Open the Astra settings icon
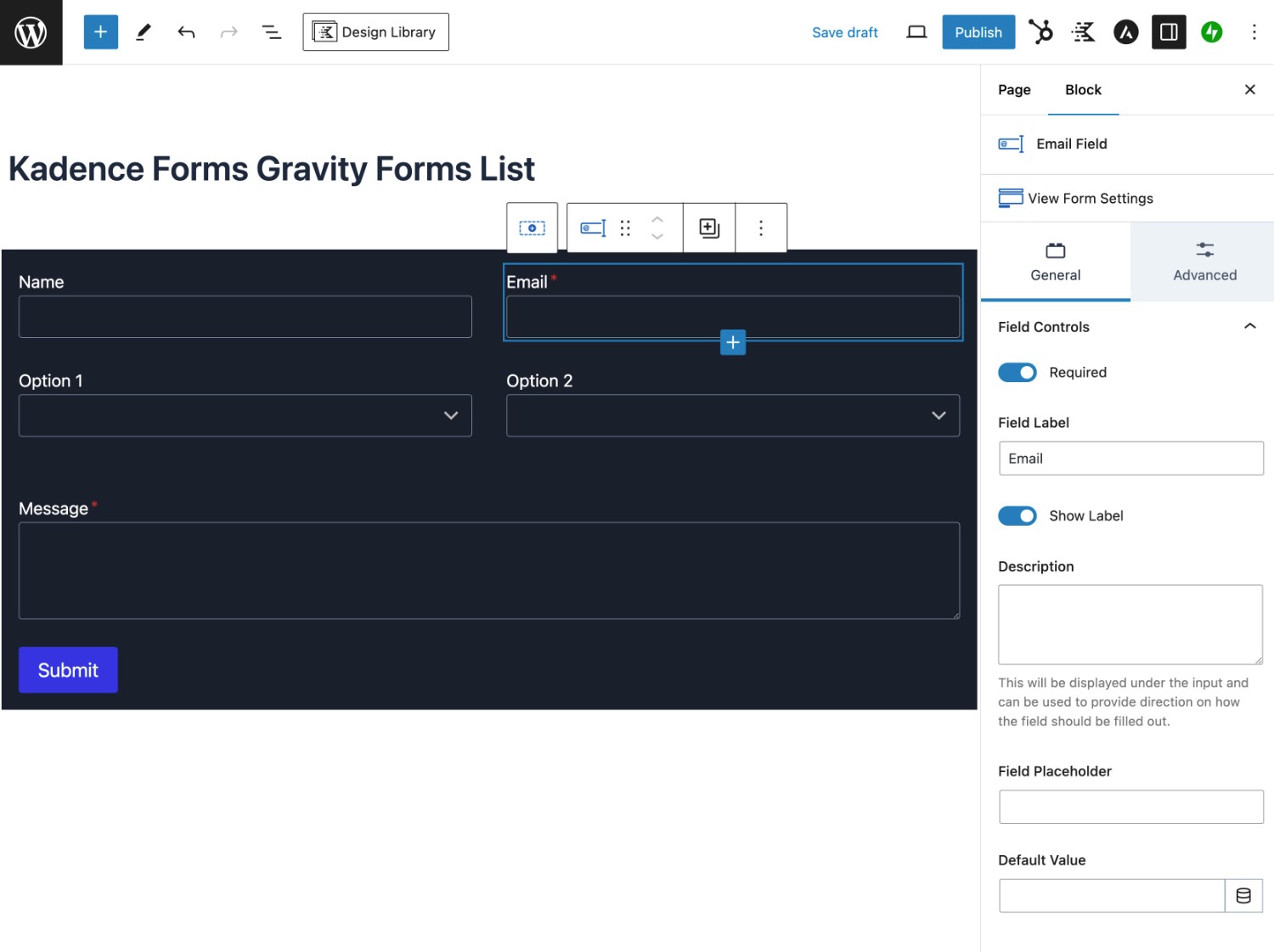 click(1125, 32)
